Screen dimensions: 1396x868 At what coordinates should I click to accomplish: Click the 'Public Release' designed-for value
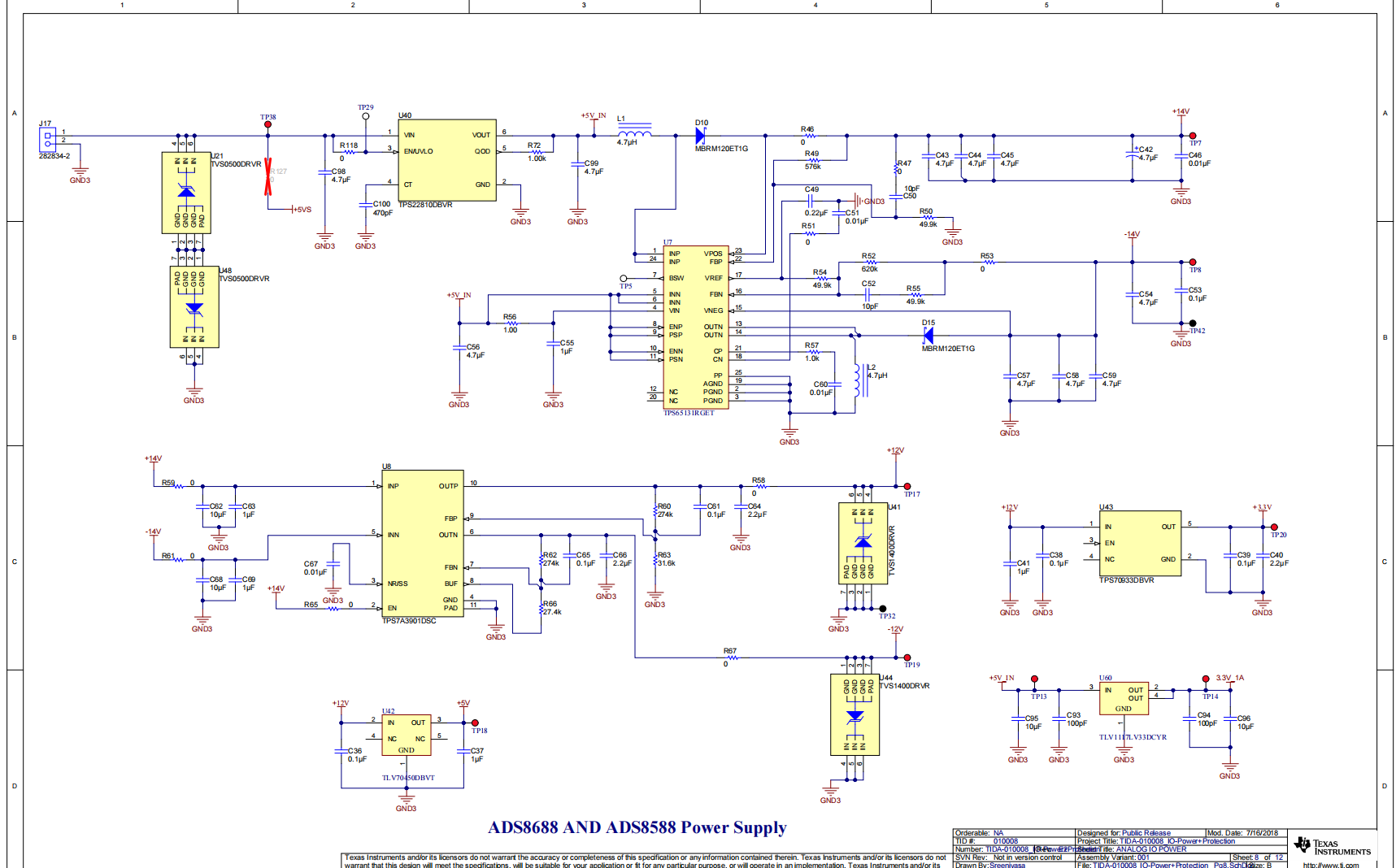[1146, 833]
